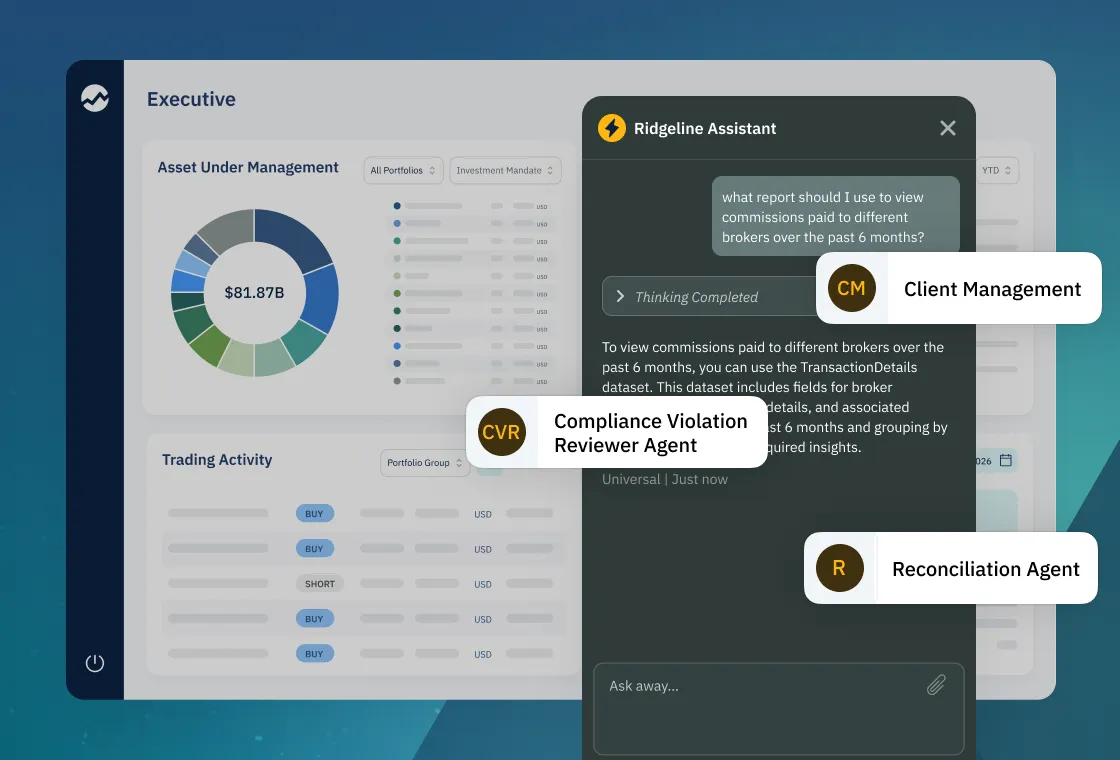
Task: Click the Executive page heading
Action: click(x=191, y=99)
